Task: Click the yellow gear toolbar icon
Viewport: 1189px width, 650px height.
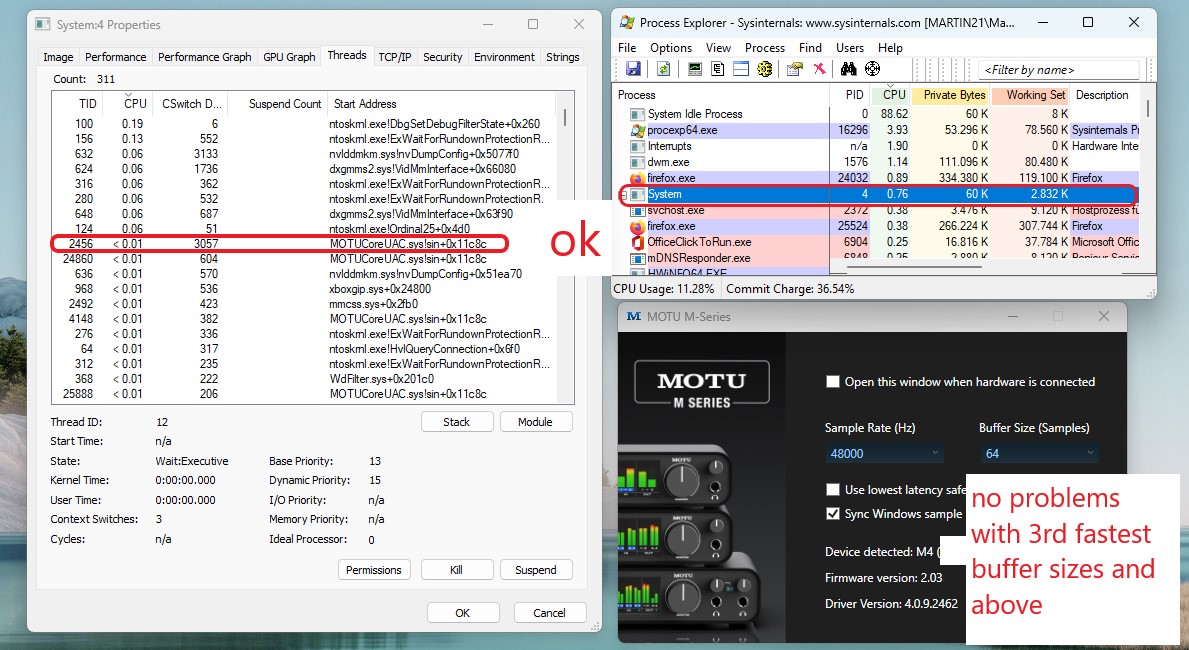Action: pyautogui.click(x=764, y=69)
